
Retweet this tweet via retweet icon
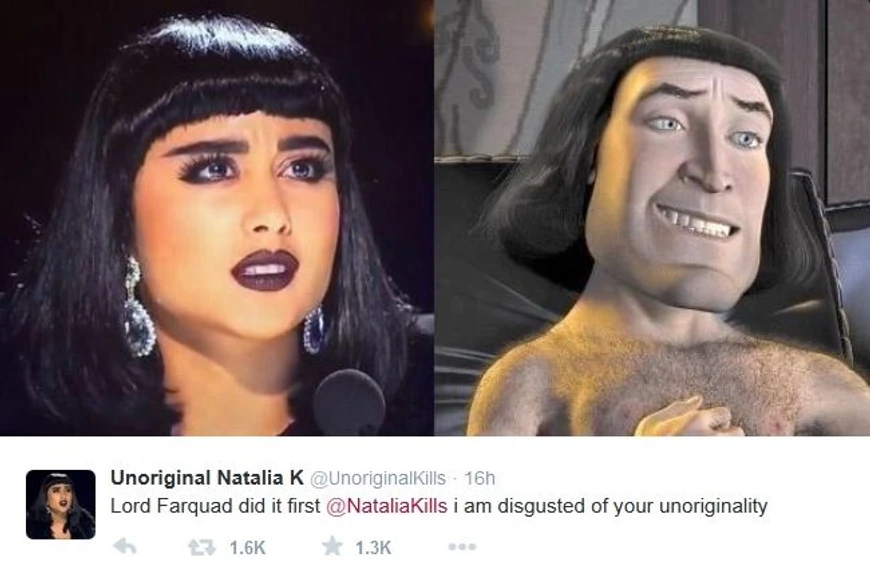(x=202, y=548)
